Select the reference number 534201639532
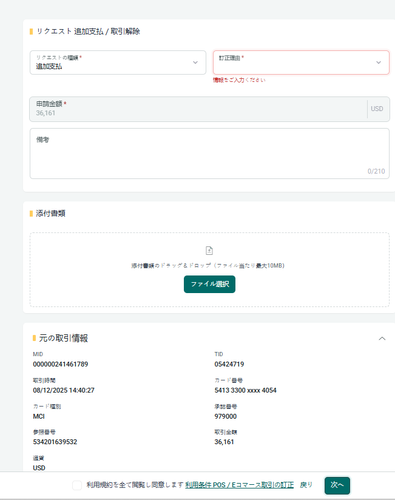This screenshot has height=500, width=395. [x=55, y=442]
